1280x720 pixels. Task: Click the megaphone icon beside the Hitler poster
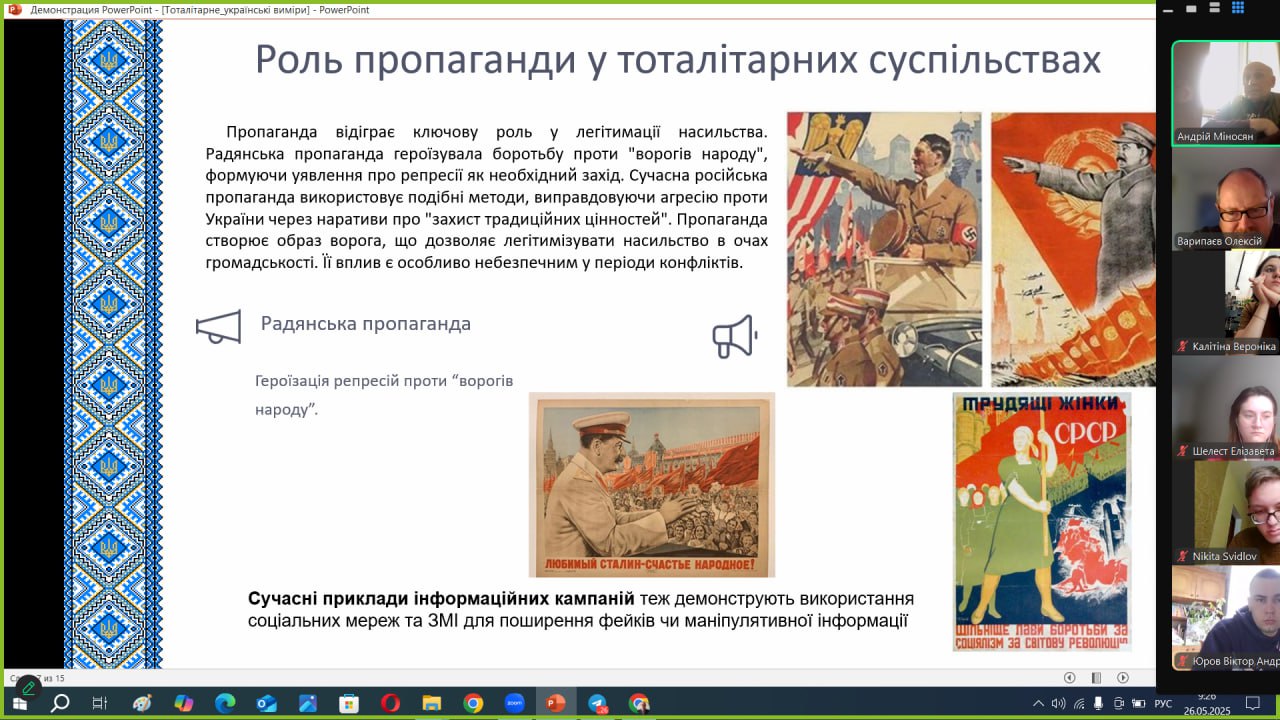click(735, 337)
